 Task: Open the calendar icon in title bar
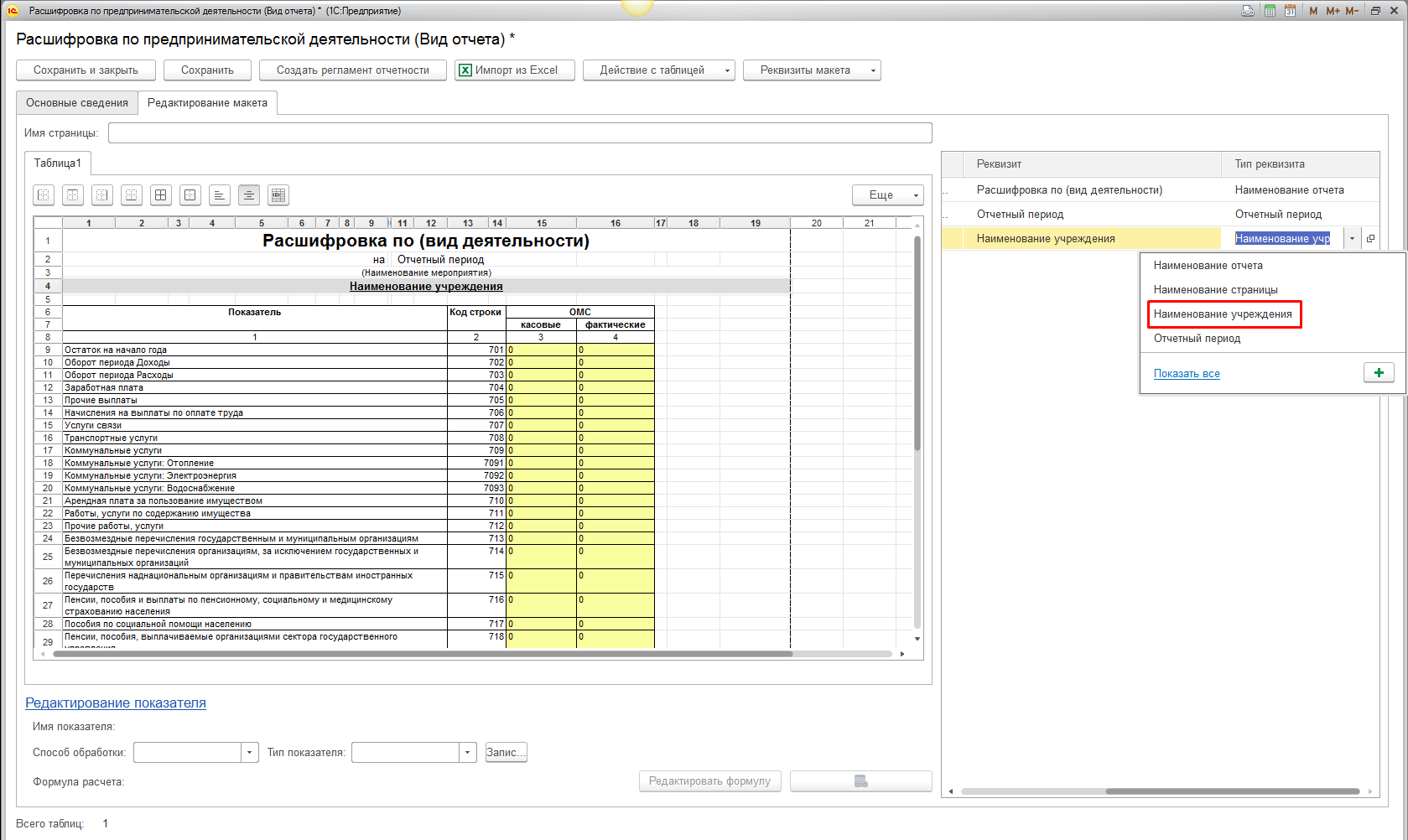click(x=1290, y=11)
